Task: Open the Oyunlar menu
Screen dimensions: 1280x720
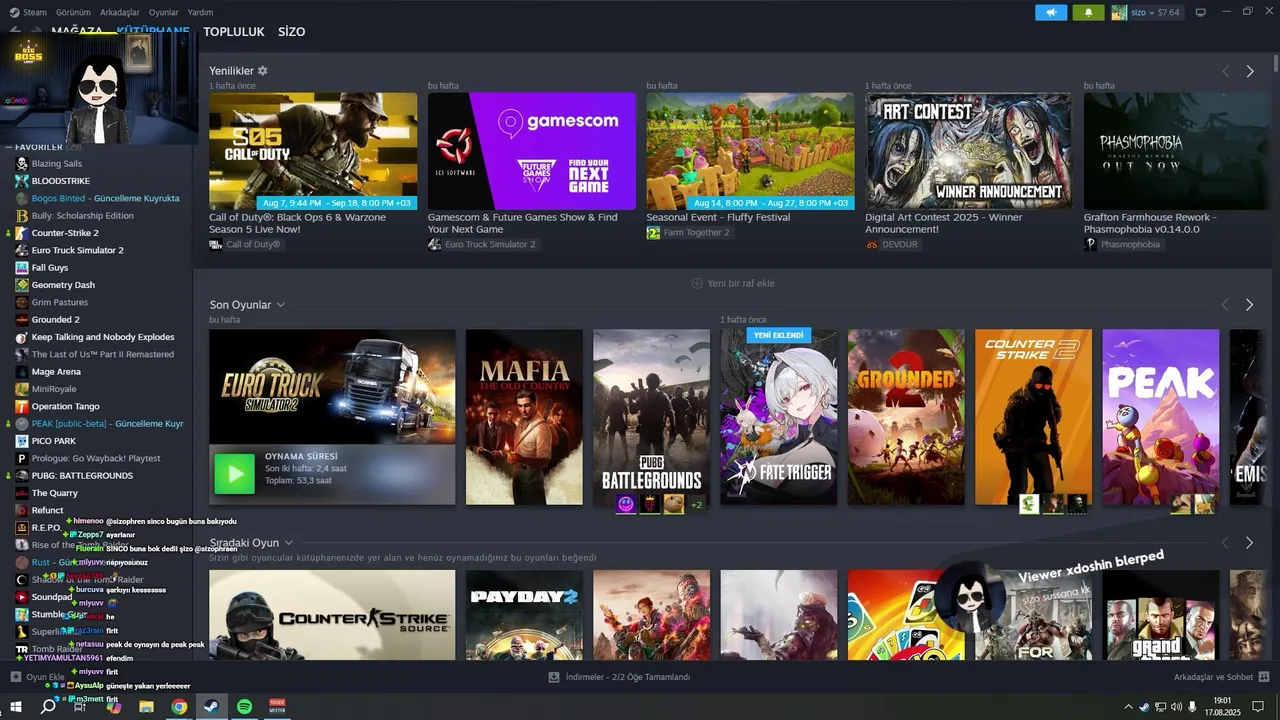Action: pyautogui.click(x=164, y=12)
